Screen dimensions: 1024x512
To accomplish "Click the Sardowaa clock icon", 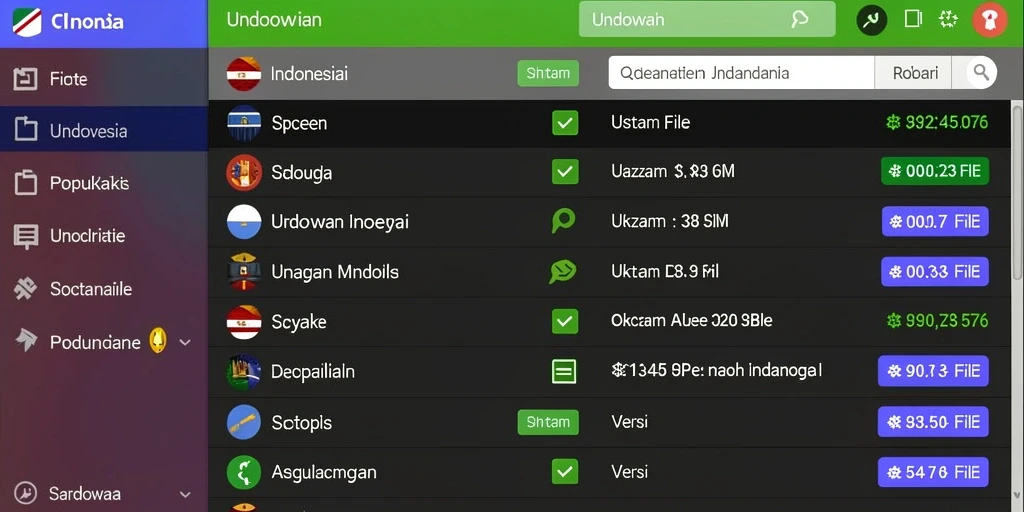I will pyautogui.click(x=25, y=492).
